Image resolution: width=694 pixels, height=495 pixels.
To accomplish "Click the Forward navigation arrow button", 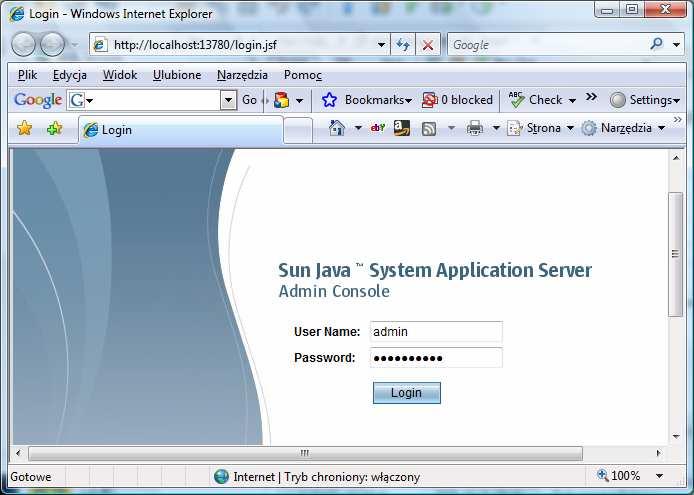I will point(52,44).
